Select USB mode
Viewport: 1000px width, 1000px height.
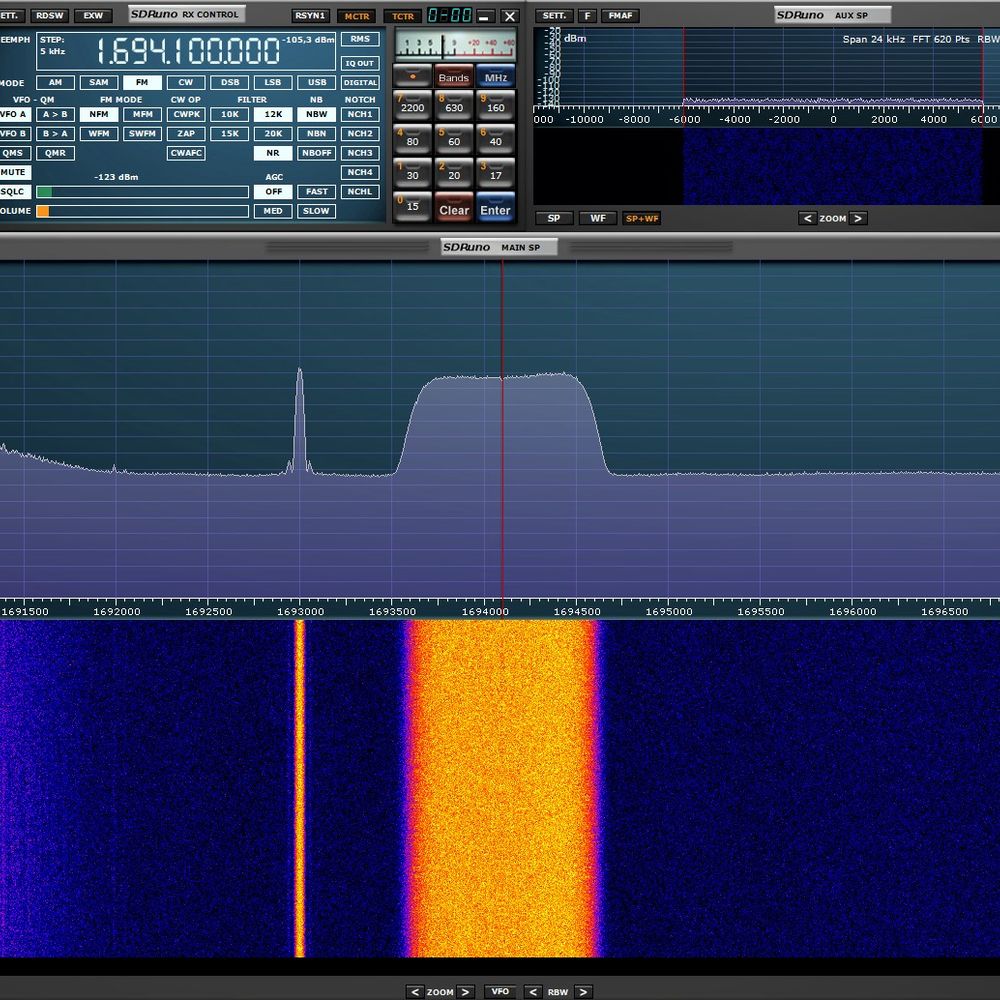click(316, 82)
